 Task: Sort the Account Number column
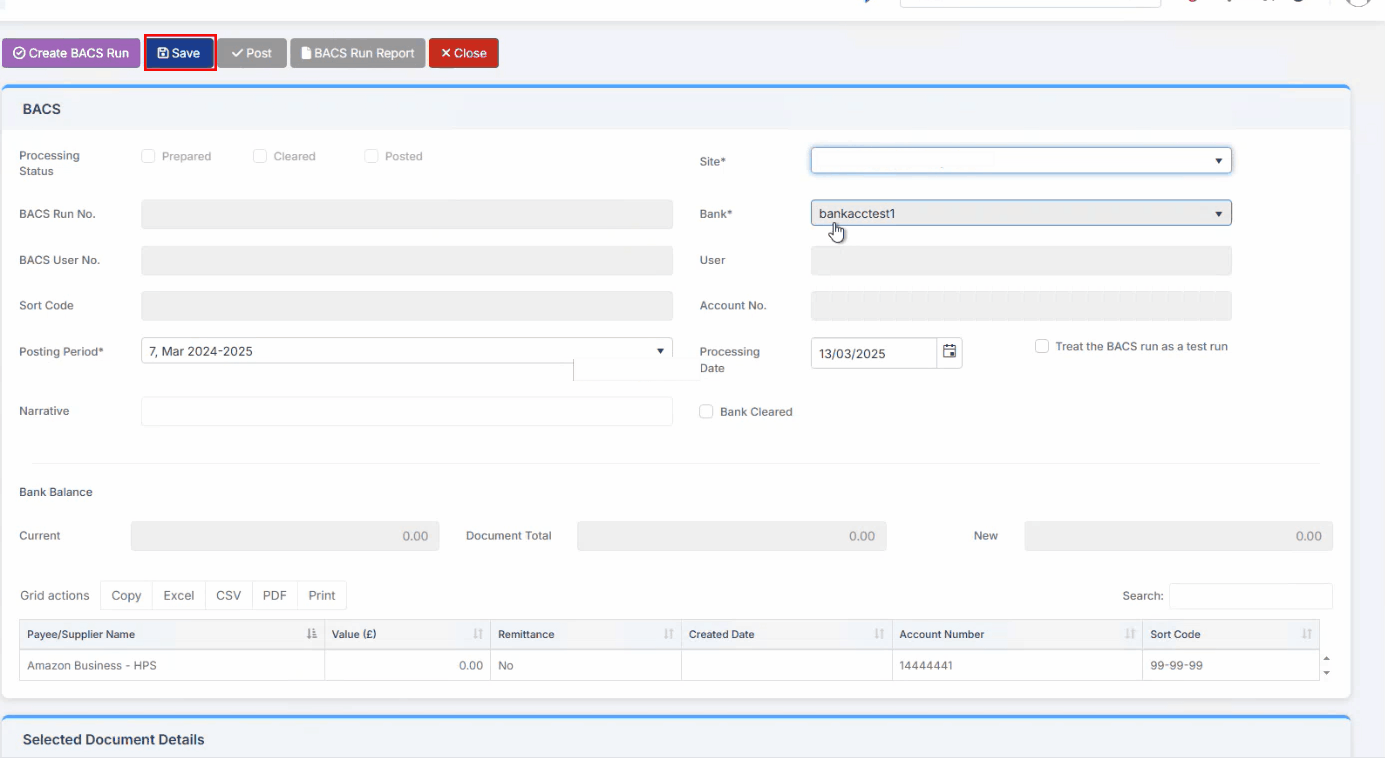point(1130,634)
